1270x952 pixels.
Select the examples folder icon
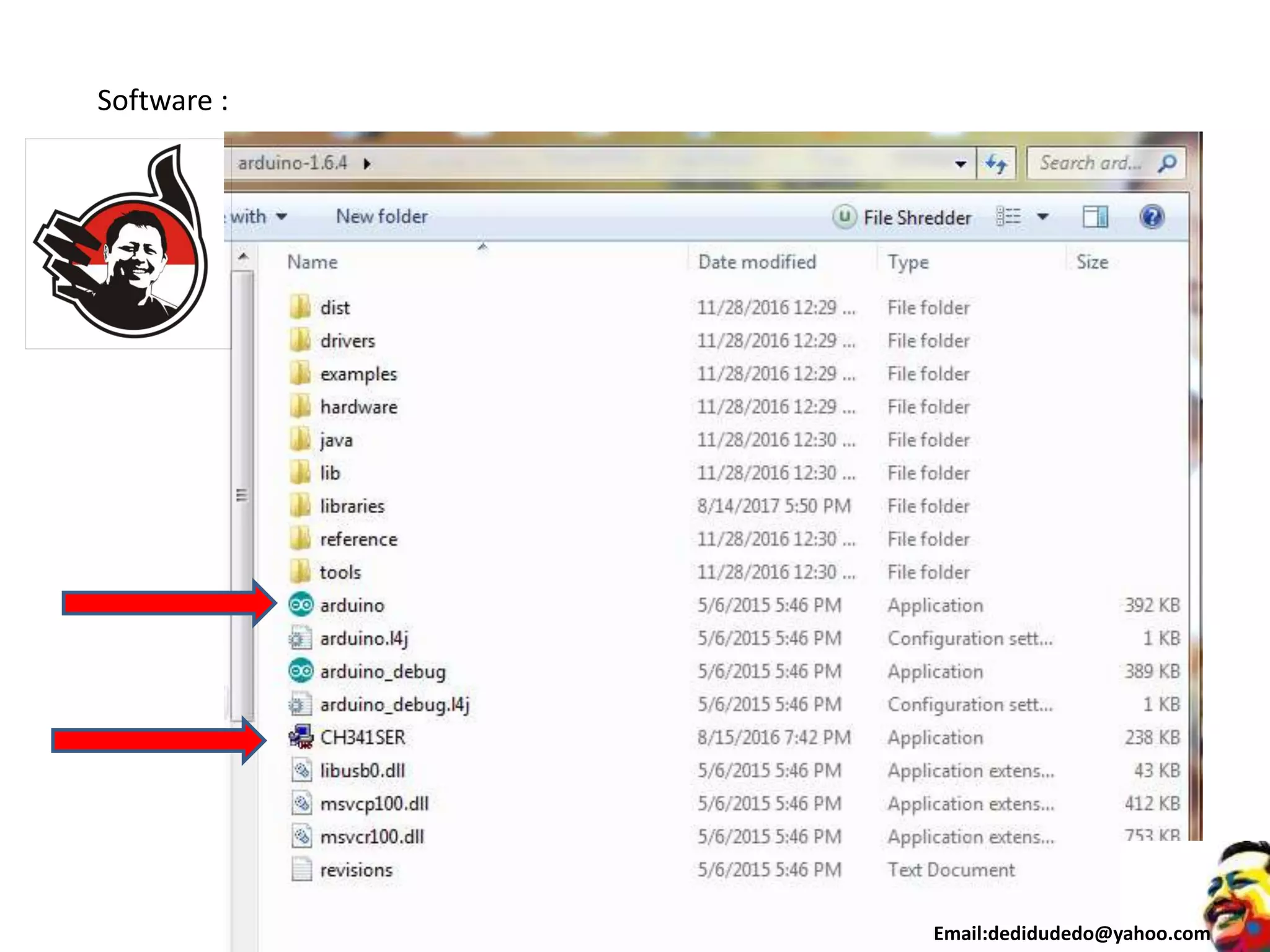click(x=301, y=373)
